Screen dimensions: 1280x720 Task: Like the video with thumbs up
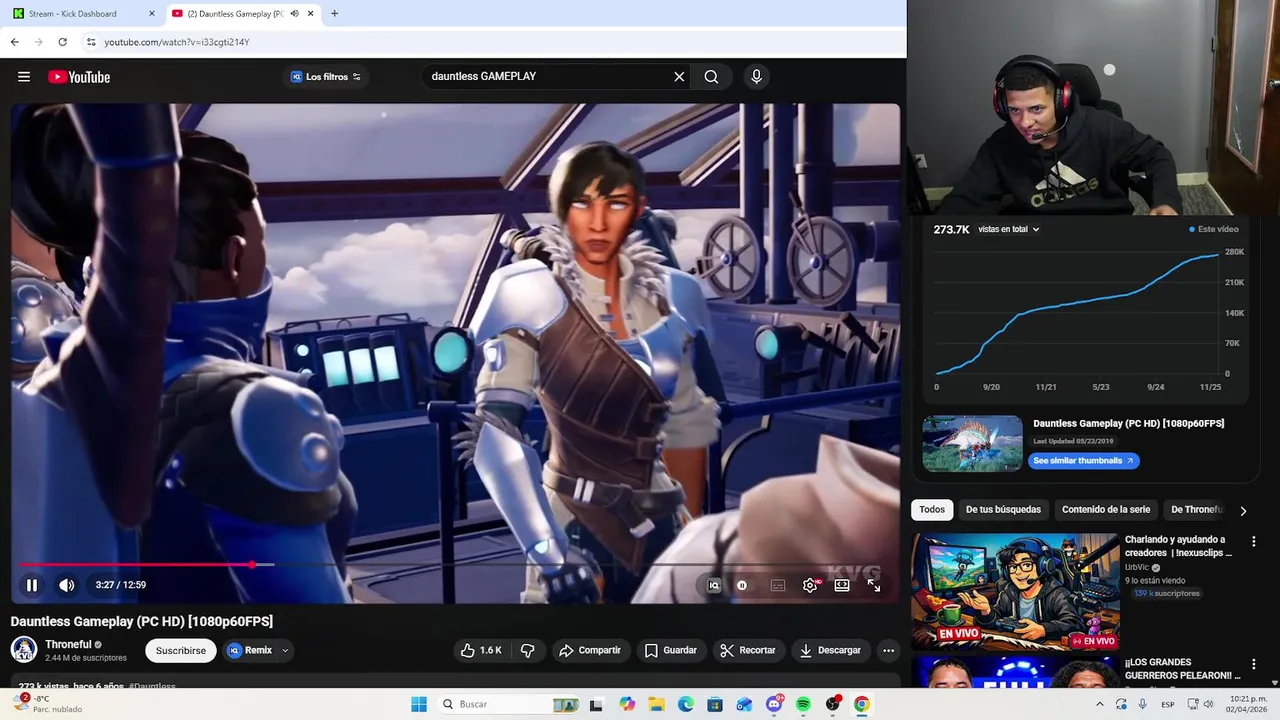(x=481, y=650)
